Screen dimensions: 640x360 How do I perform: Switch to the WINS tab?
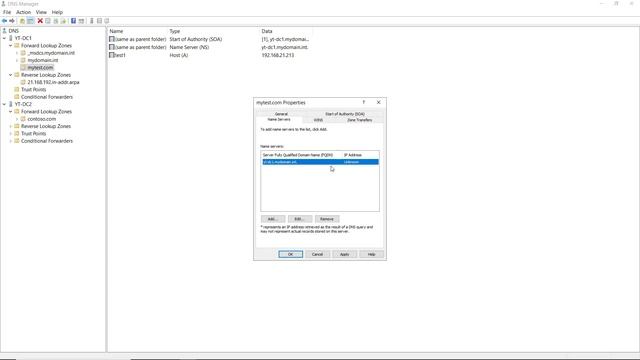click(x=318, y=120)
